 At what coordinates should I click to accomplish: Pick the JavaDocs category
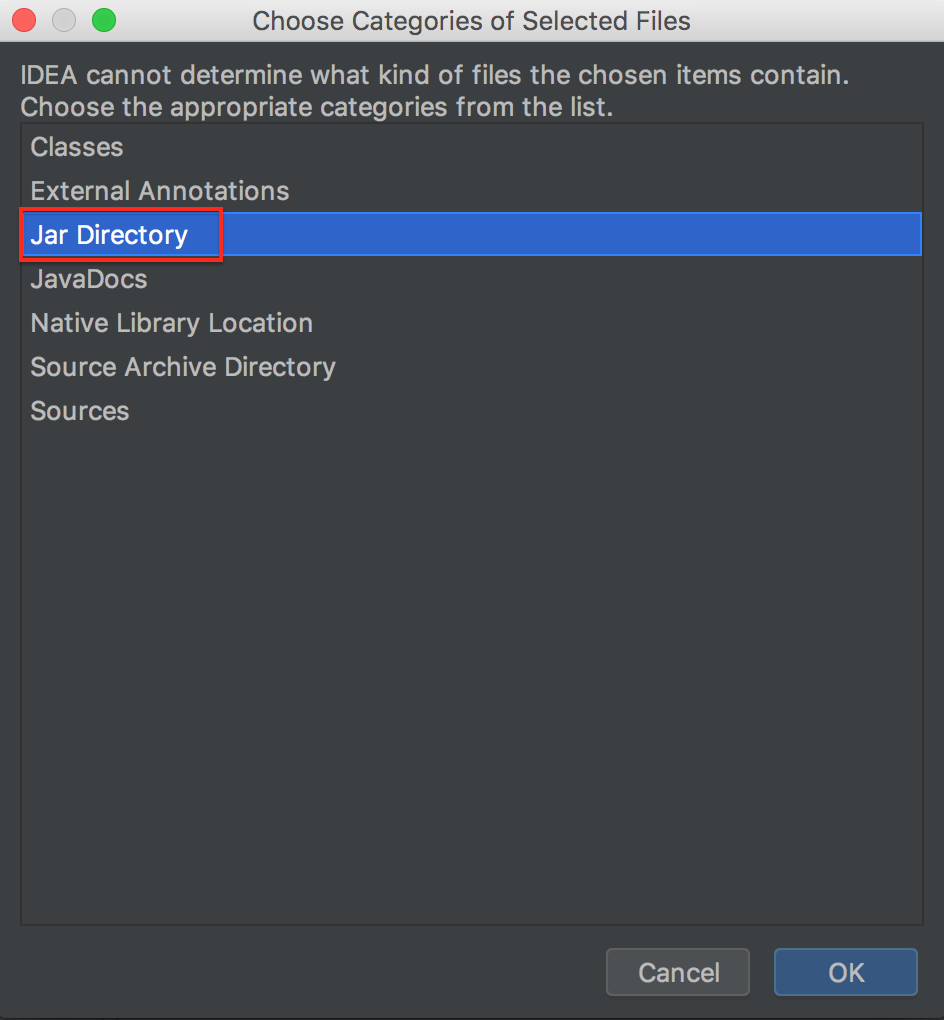point(89,279)
